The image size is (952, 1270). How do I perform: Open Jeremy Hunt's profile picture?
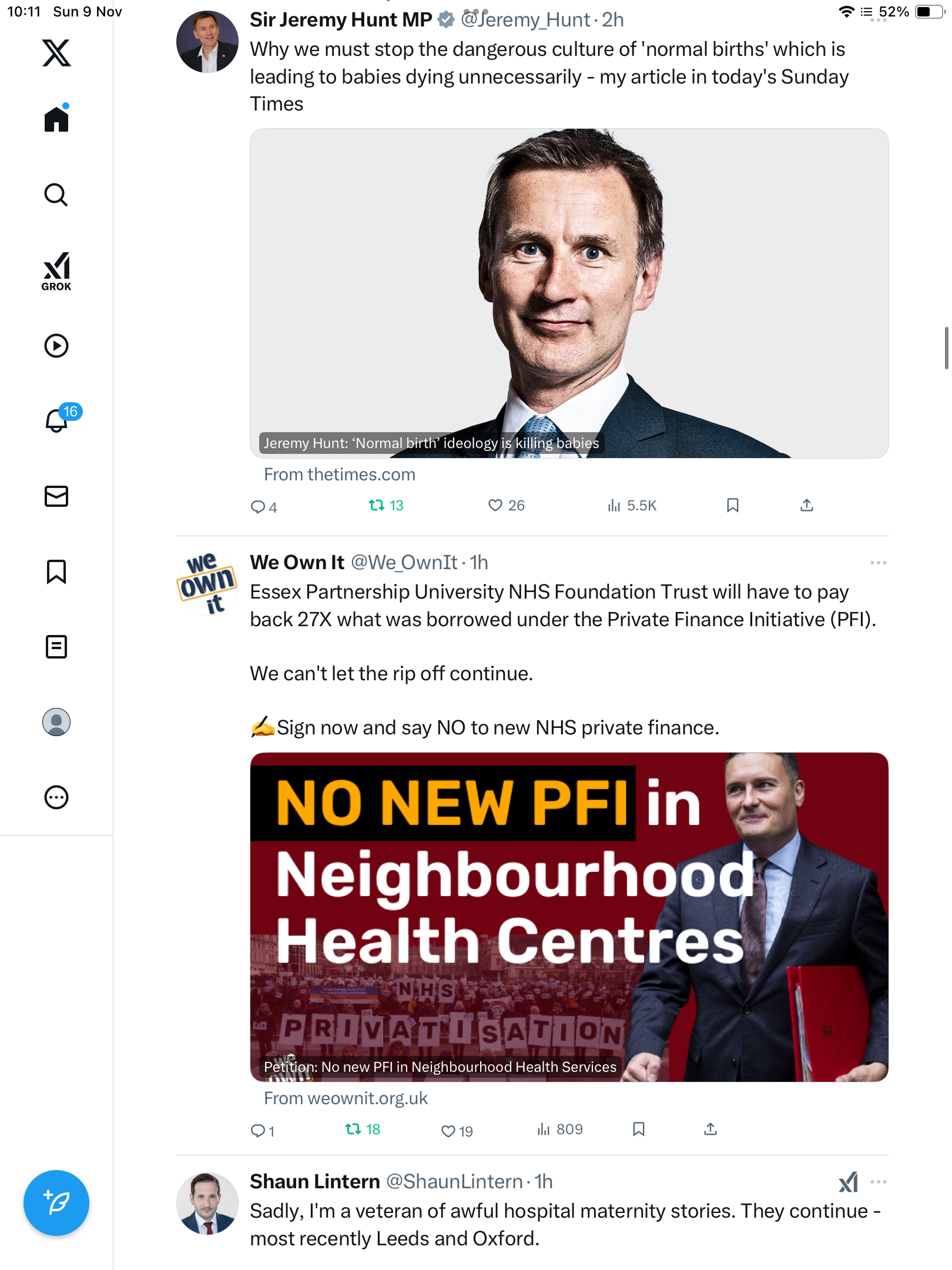pos(207,42)
